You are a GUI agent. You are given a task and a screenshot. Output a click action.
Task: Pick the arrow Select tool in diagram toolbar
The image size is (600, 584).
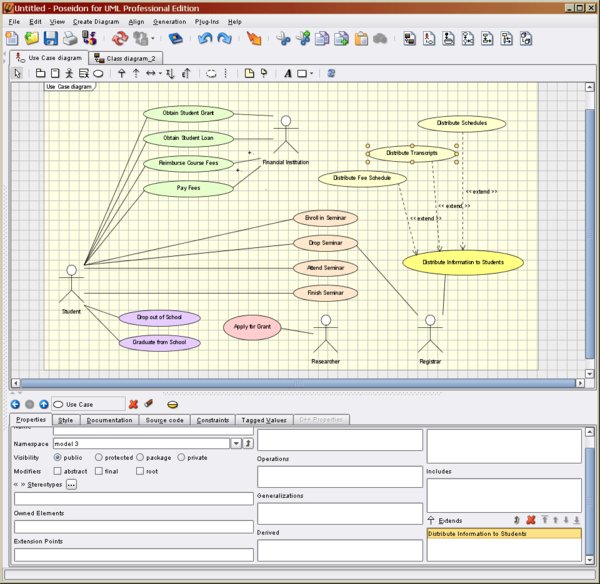tap(17, 73)
